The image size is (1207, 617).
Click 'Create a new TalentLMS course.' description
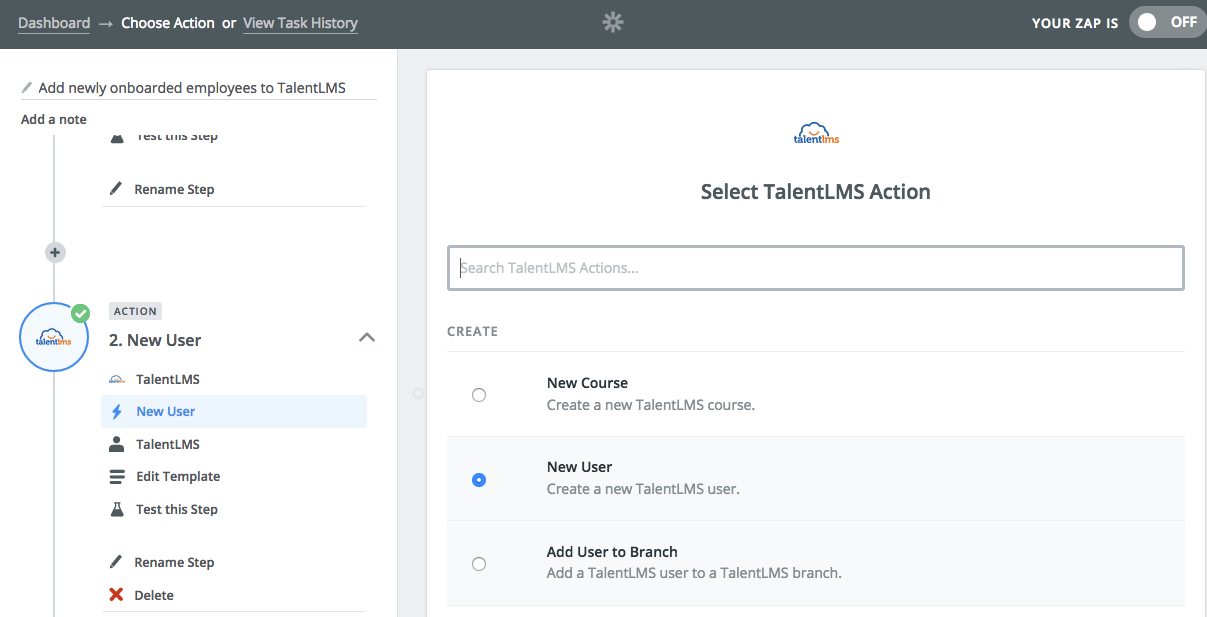click(651, 405)
